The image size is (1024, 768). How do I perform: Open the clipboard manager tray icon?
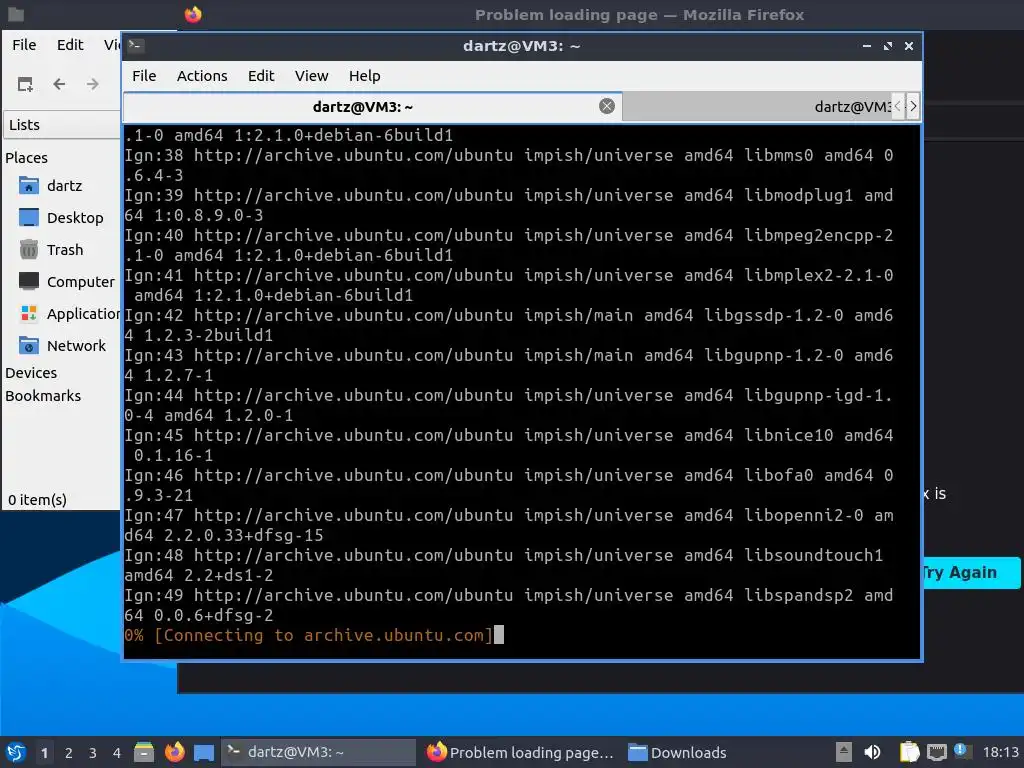pyautogui.click(x=909, y=752)
